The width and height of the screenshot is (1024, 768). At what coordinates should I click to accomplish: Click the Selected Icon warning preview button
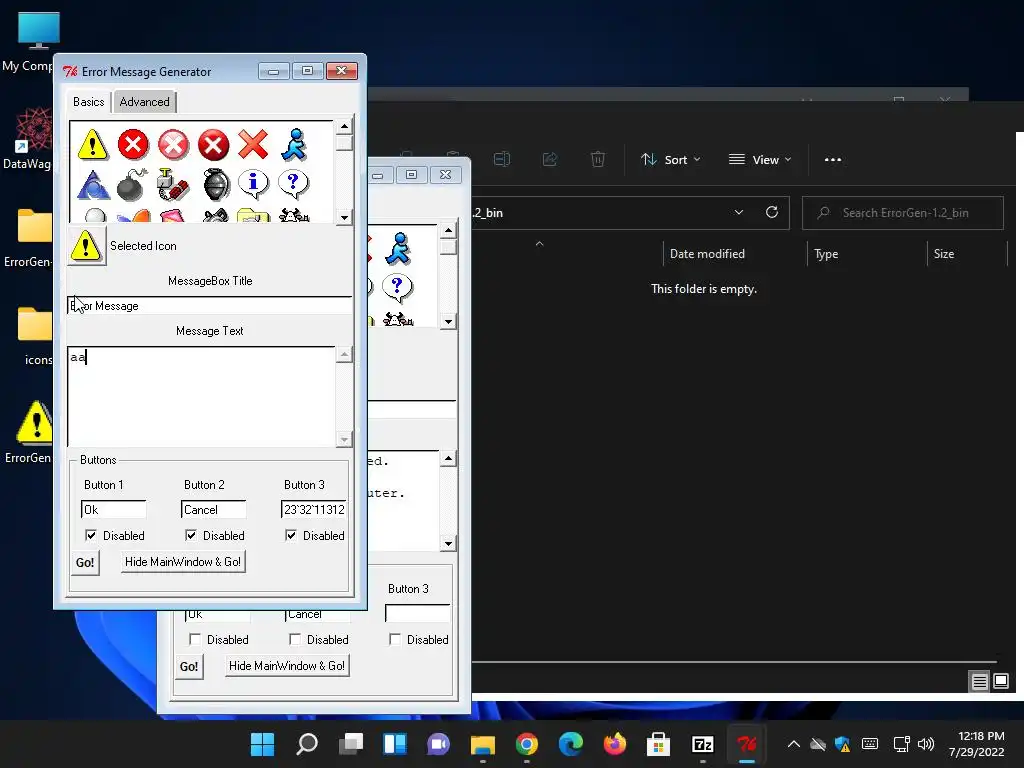click(x=86, y=246)
